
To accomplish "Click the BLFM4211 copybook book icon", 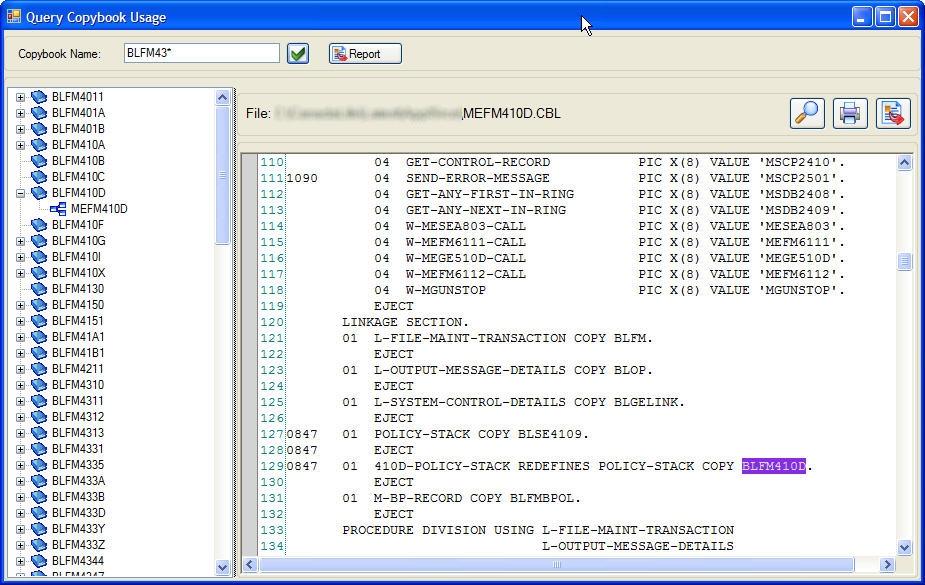I will [39, 369].
